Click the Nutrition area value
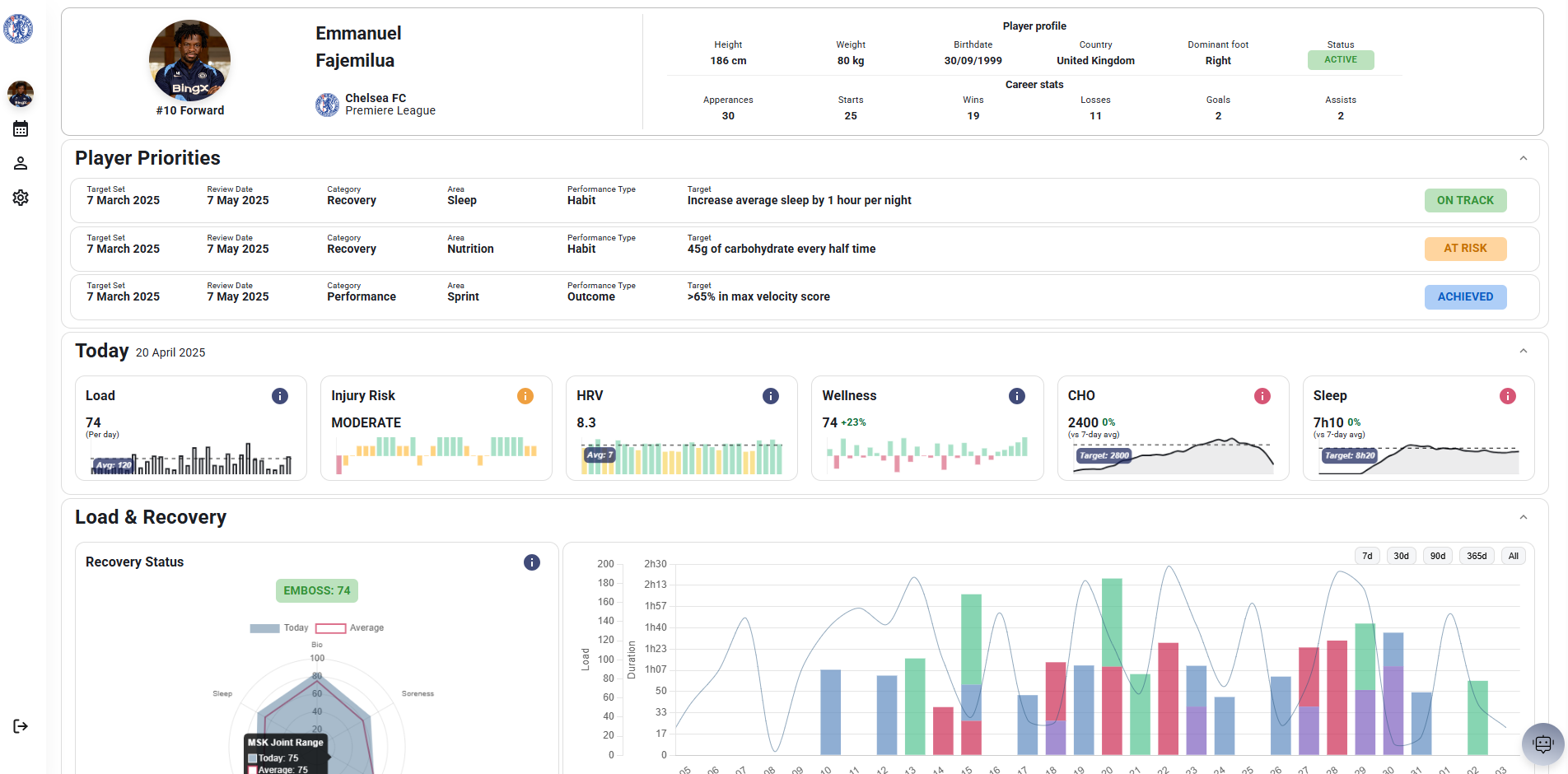The height and width of the screenshot is (774, 1568). [470, 249]
